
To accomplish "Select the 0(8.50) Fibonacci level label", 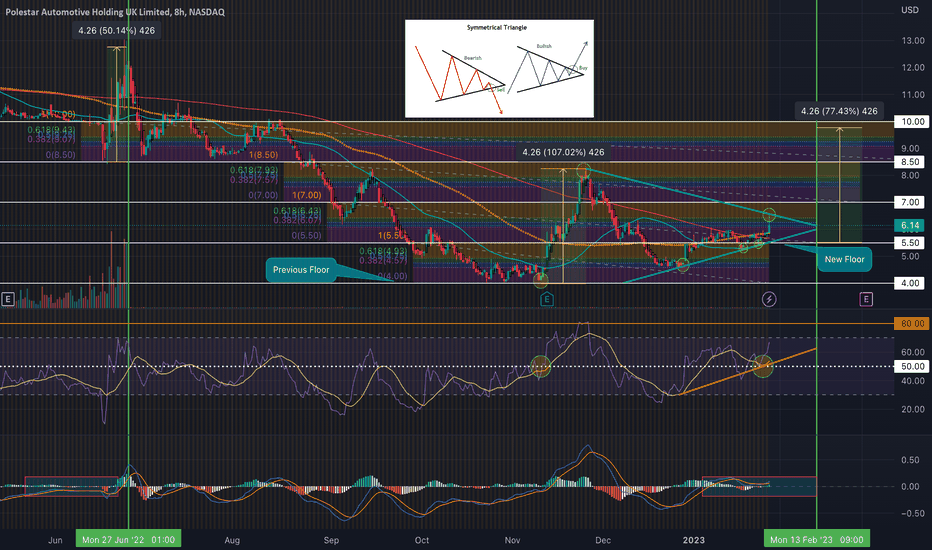I will [61, 155].
